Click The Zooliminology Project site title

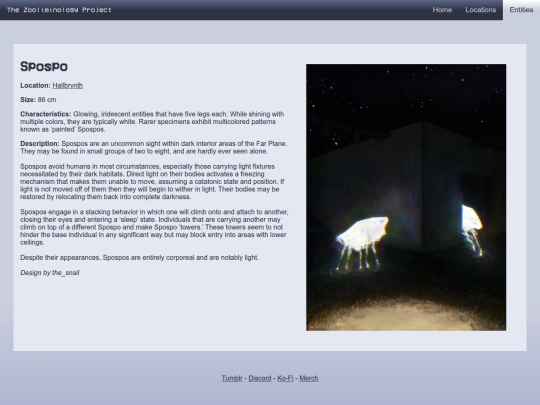point(59,10)
